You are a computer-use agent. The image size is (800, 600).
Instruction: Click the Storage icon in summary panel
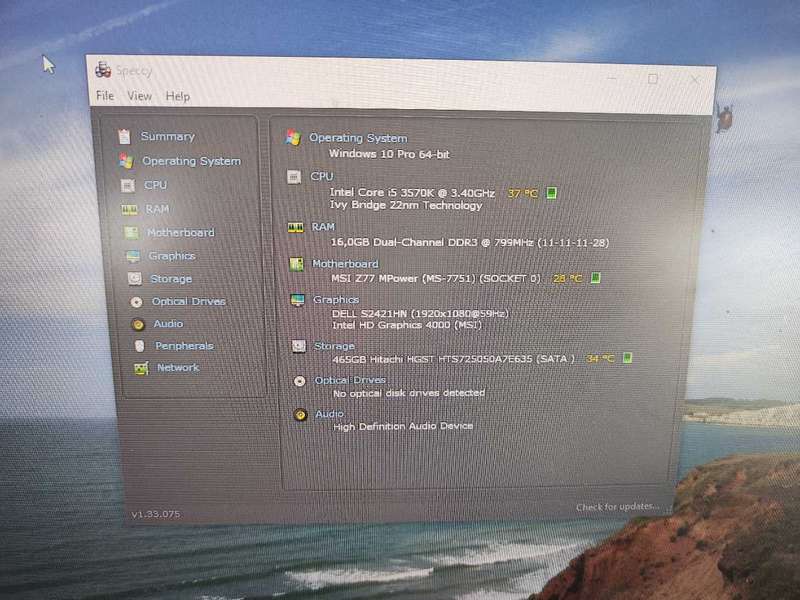click(298, 346)
